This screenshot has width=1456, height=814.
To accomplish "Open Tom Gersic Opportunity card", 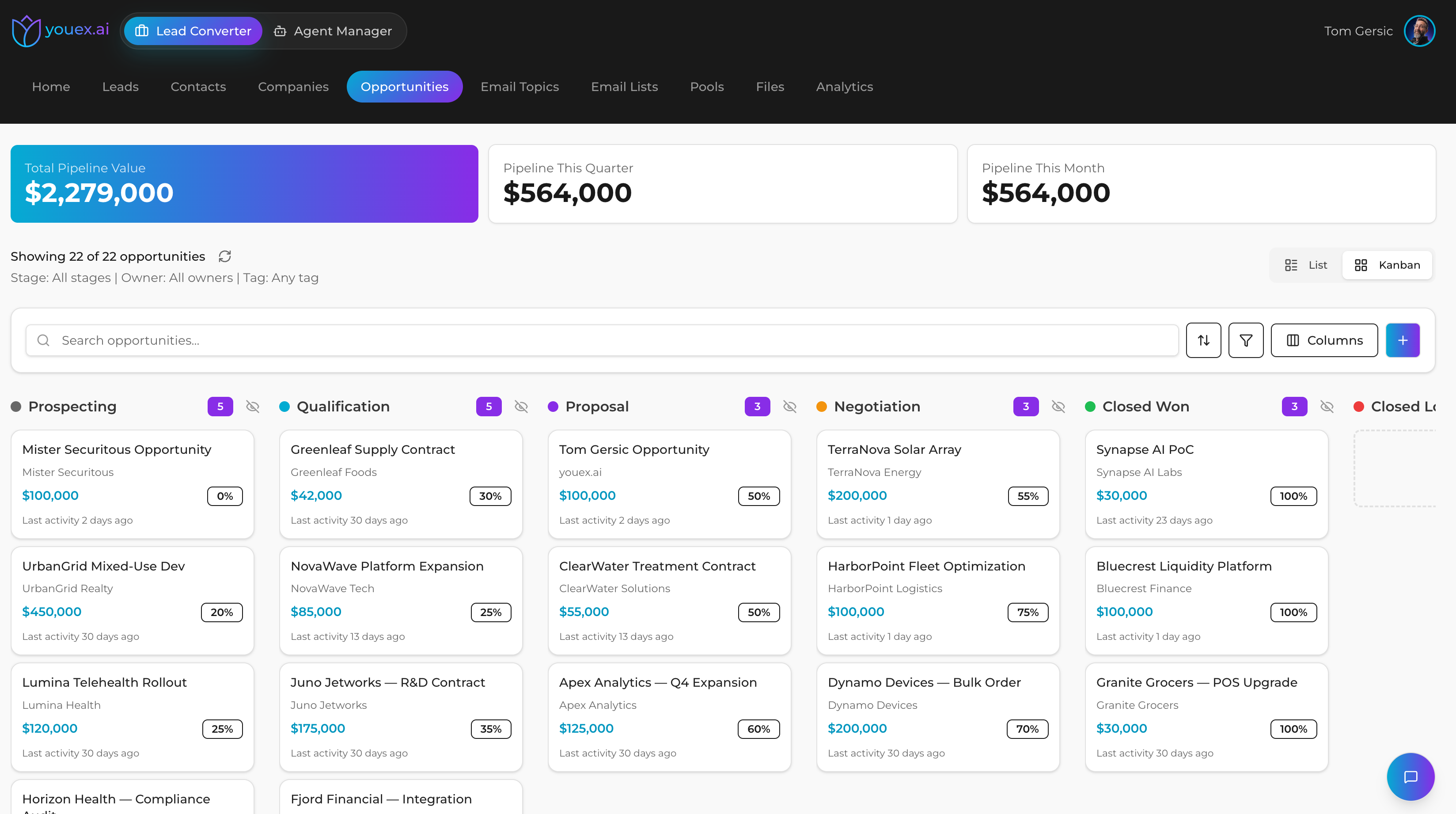I will [669, 484].
